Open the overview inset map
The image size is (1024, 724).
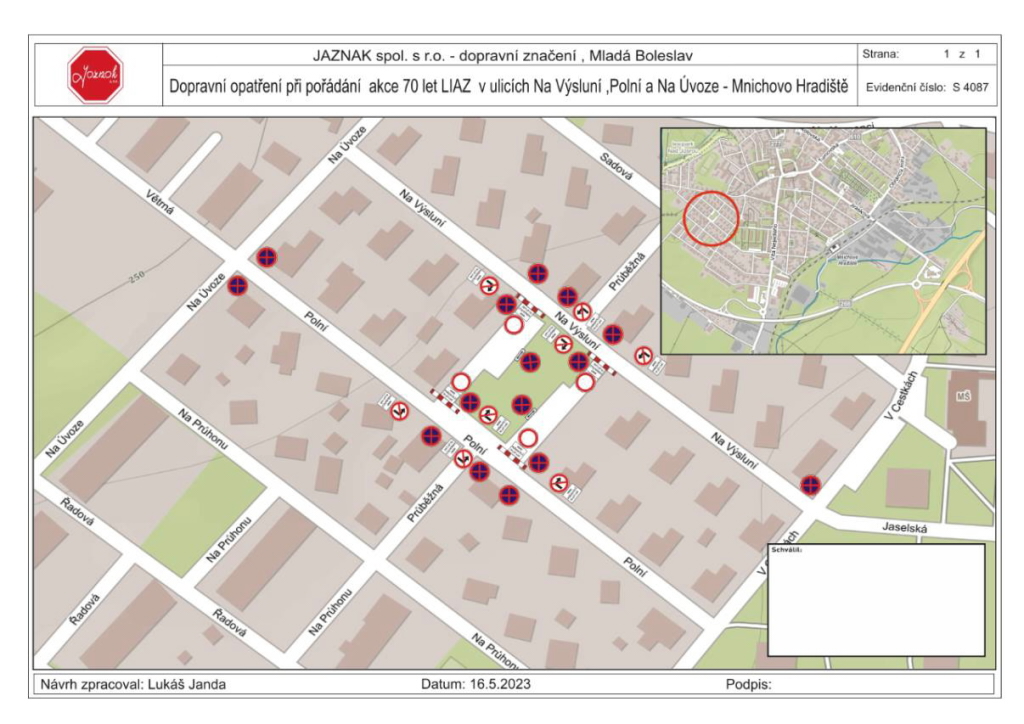[x=823, y=240]
